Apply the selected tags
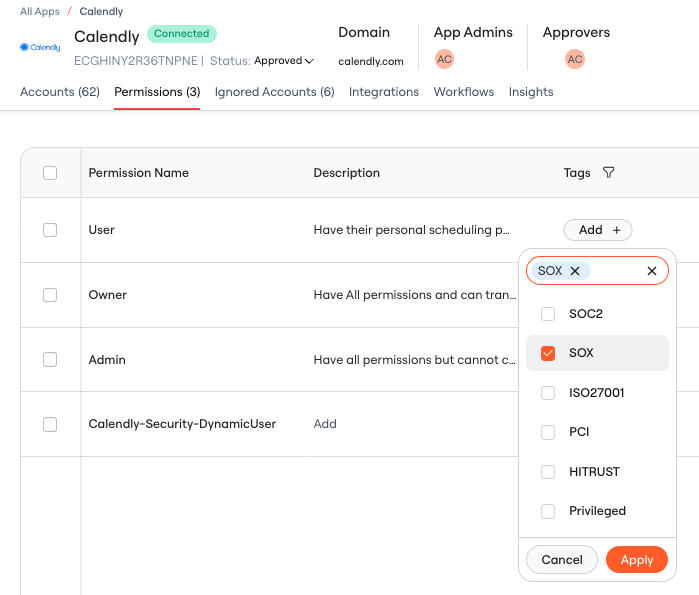The image size is (699, 595). [637, 560]
